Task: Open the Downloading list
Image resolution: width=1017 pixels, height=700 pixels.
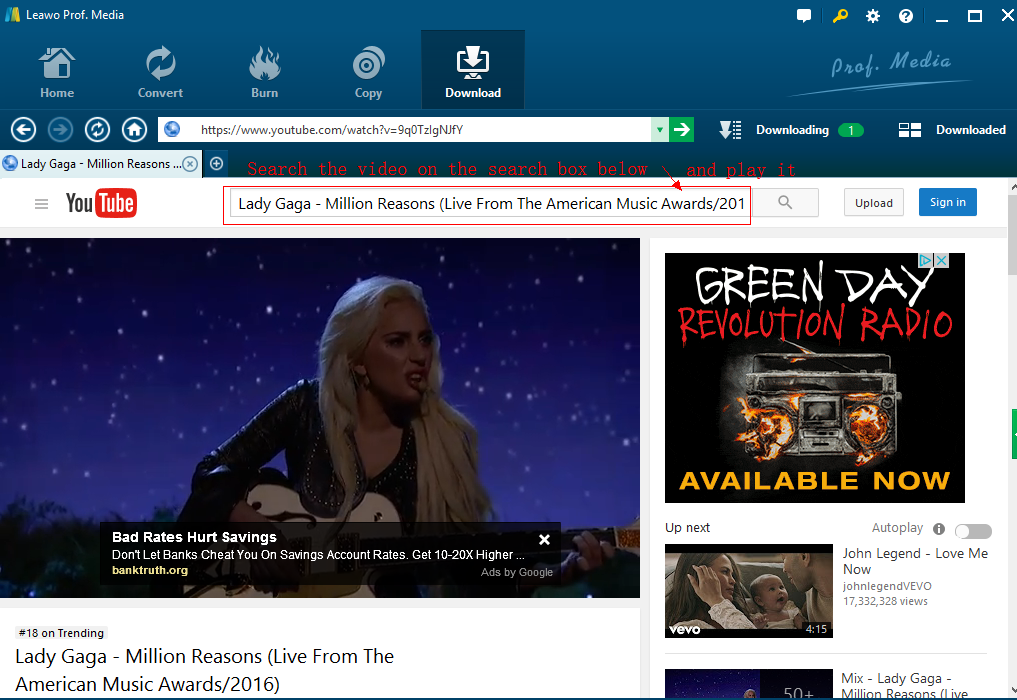Action: pyautogui.click(x=791, y=130)
